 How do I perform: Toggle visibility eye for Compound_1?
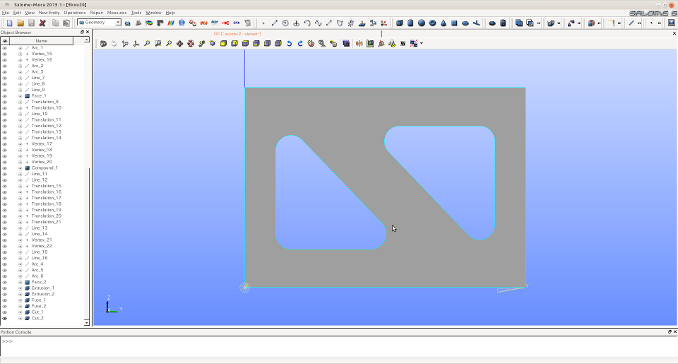tap(5, 168)
